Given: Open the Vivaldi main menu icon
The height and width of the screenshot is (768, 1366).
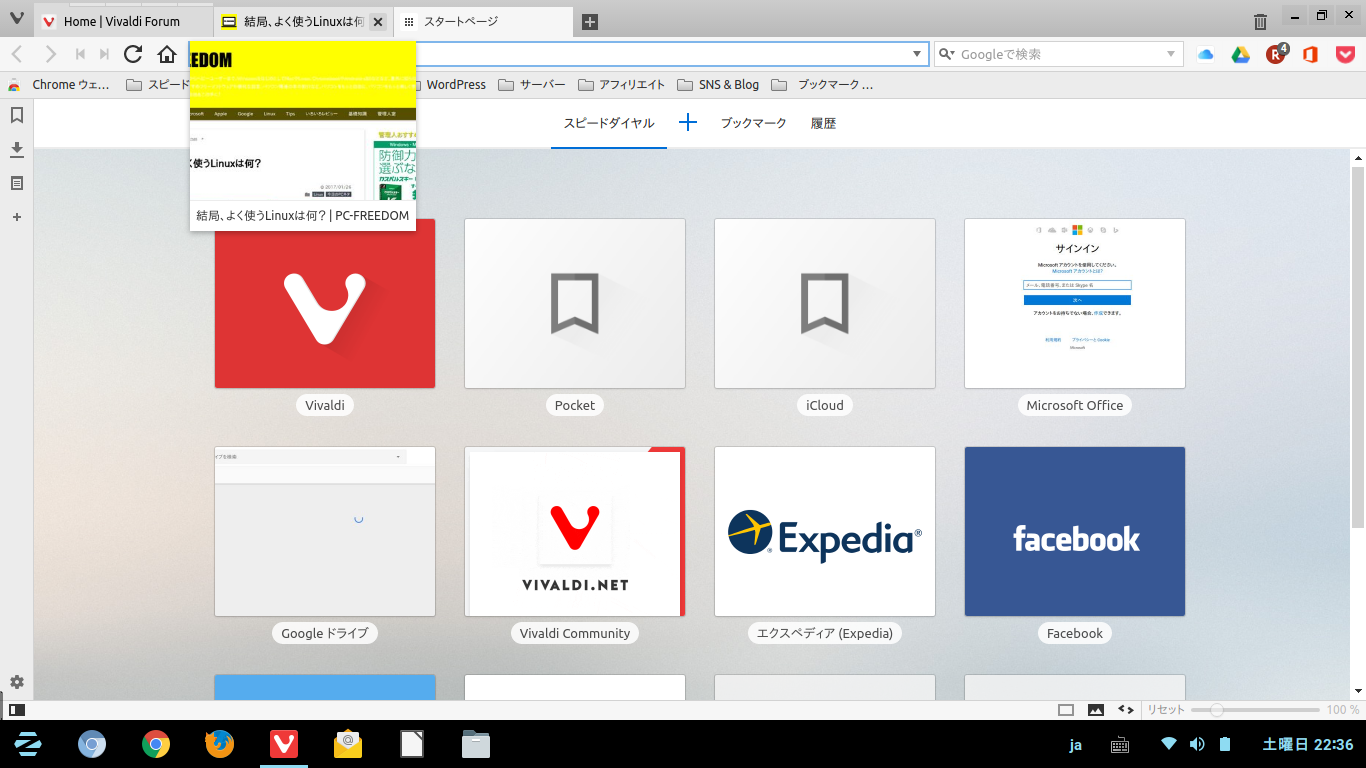Looking at the screenshot, I should 16,20.
